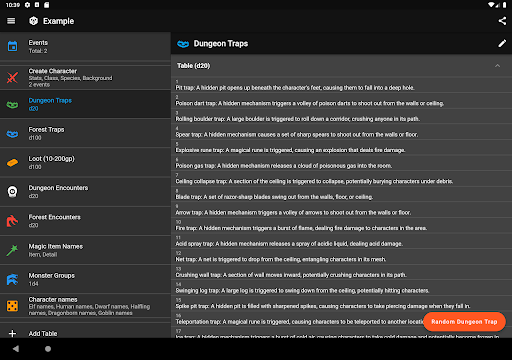The image size is (512, 360).
Task: Select the Pit trap table entry
Action: point(341,85)
